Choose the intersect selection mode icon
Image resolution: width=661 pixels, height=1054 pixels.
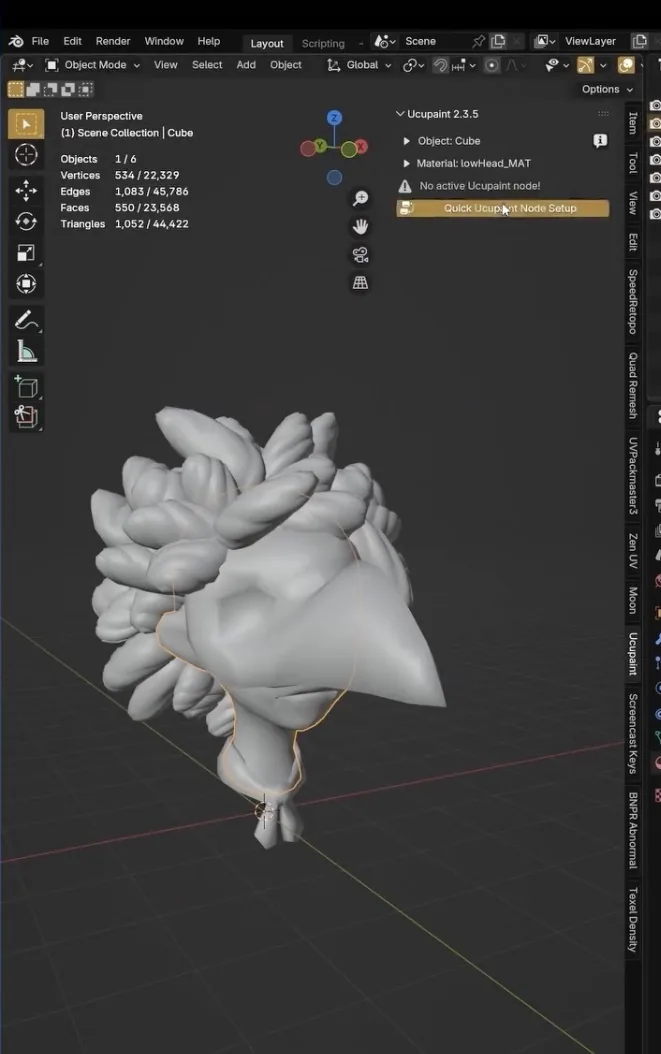(85, 89)
